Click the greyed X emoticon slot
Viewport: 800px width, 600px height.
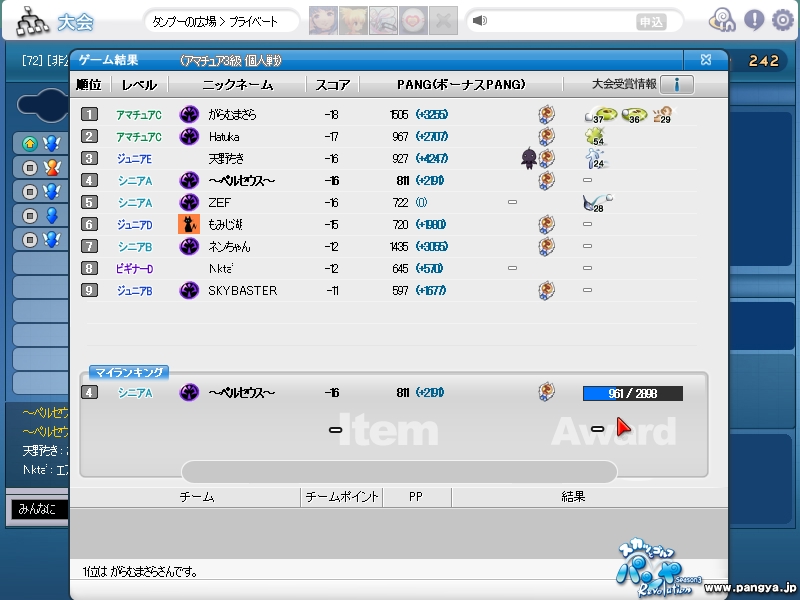click(443, 21)
